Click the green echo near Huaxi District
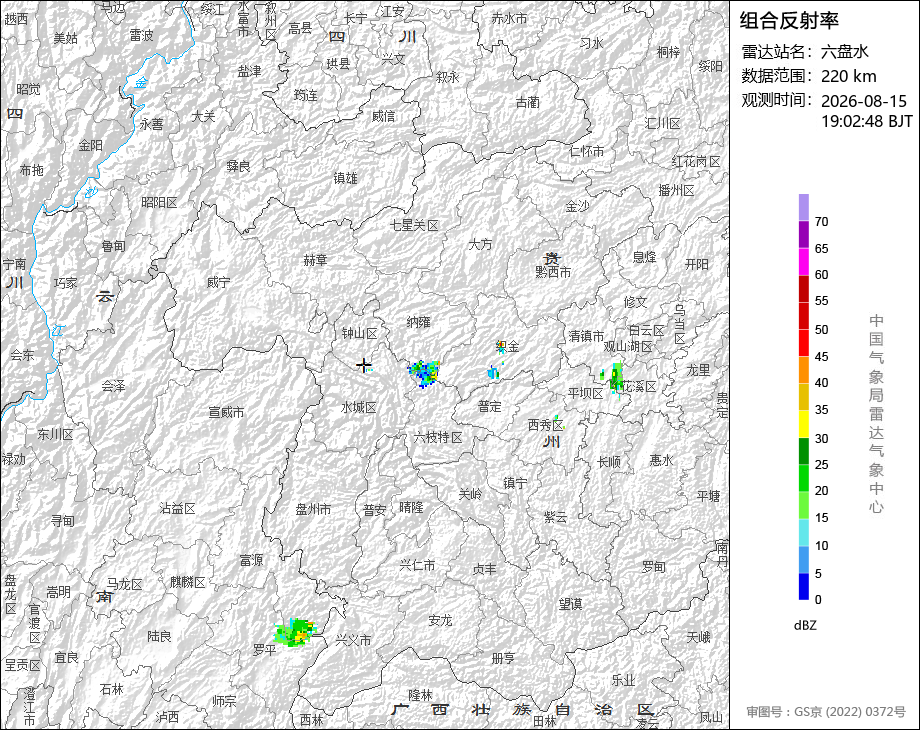Image resolution: width=920 pixels, height=730 pixels. [x=614, y=379]
